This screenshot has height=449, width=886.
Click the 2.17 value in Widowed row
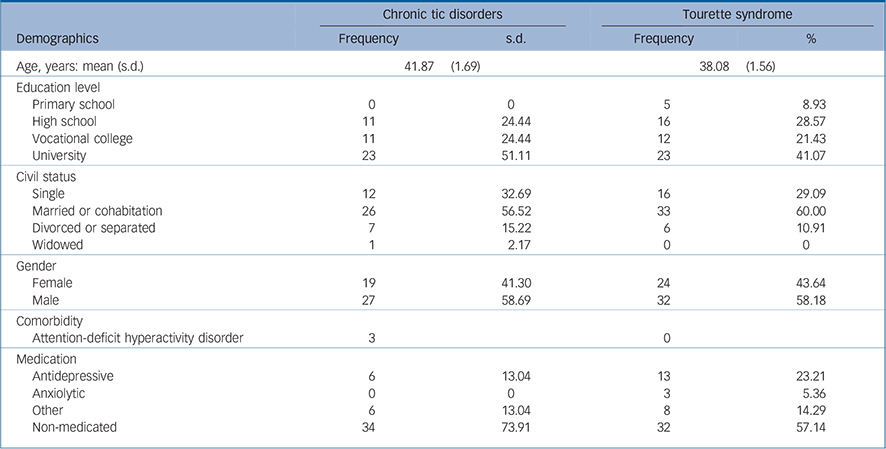518,245
